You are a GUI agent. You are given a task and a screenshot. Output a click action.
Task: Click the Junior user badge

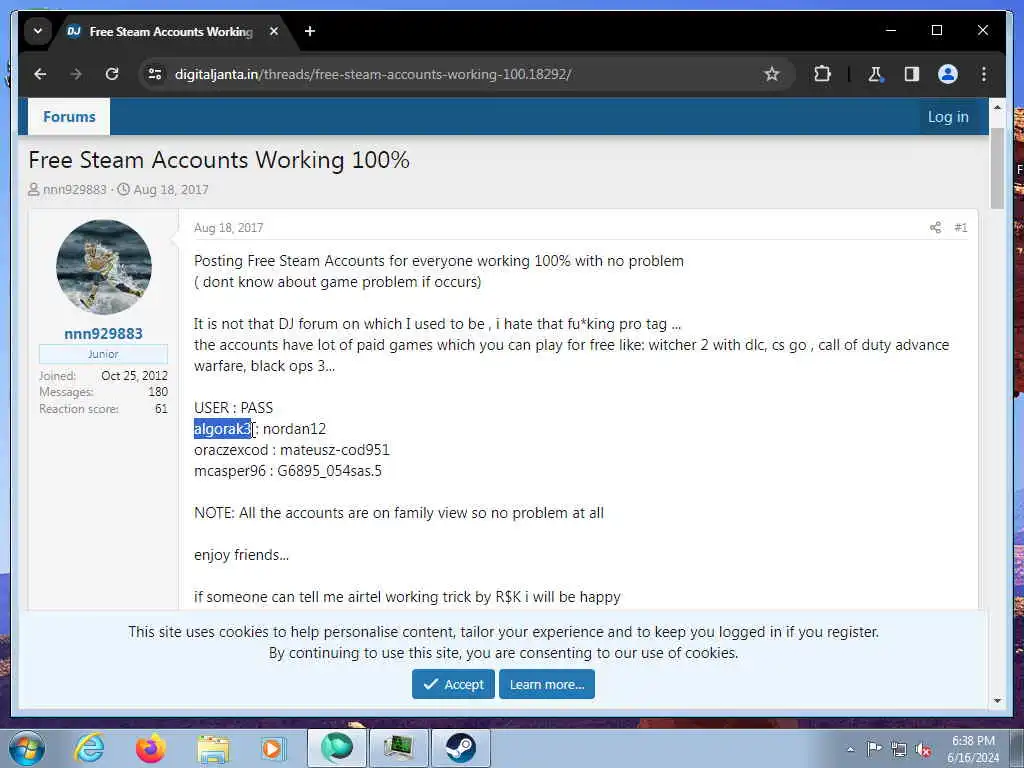[103, 354]
